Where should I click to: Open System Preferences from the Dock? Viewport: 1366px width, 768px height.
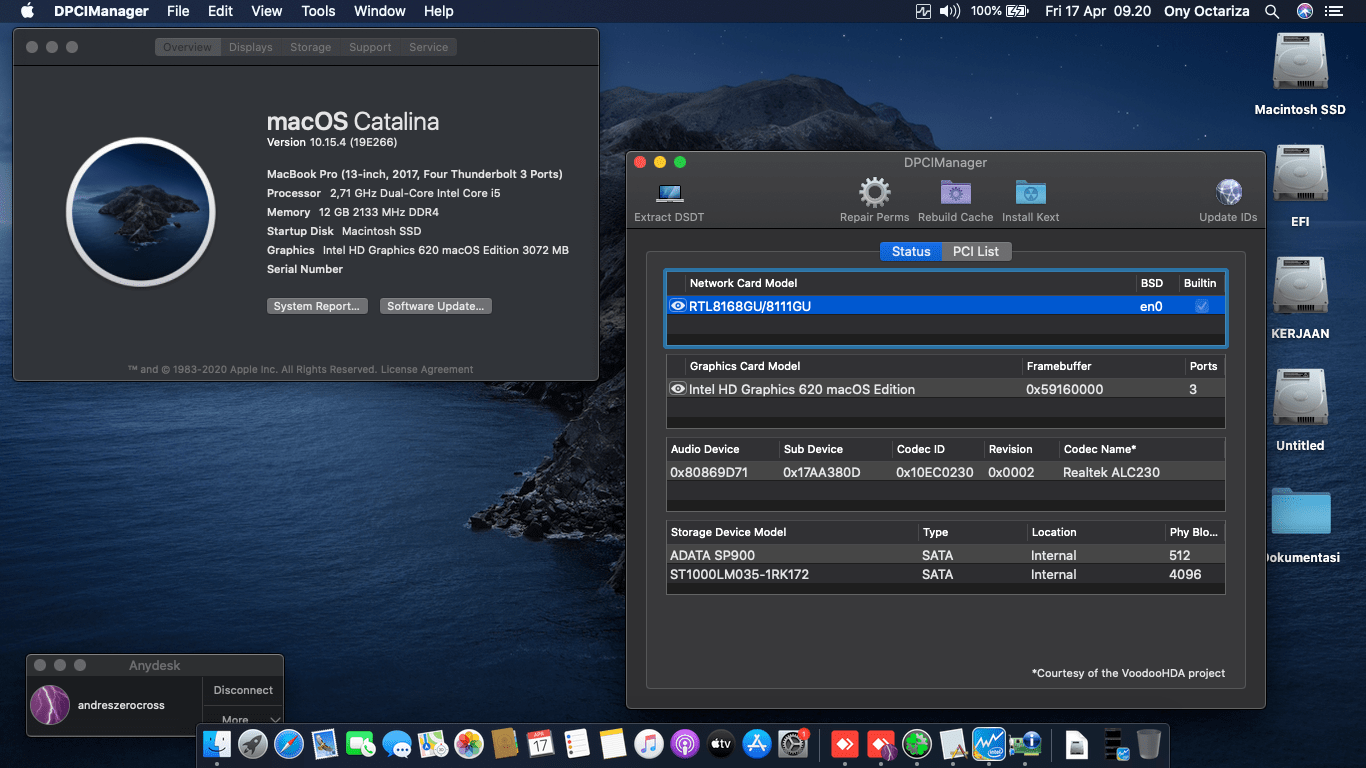click(x=793, y=744)
